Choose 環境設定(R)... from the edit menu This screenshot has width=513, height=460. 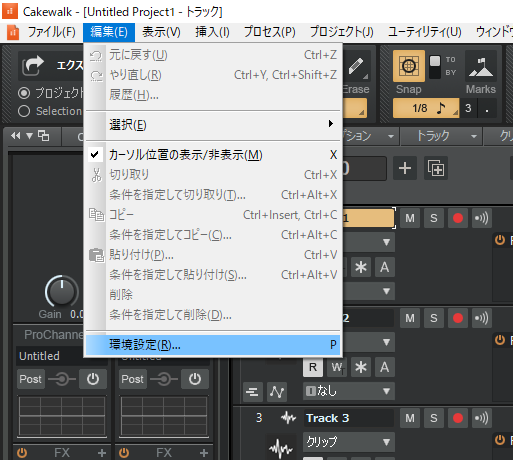point(213,345)
